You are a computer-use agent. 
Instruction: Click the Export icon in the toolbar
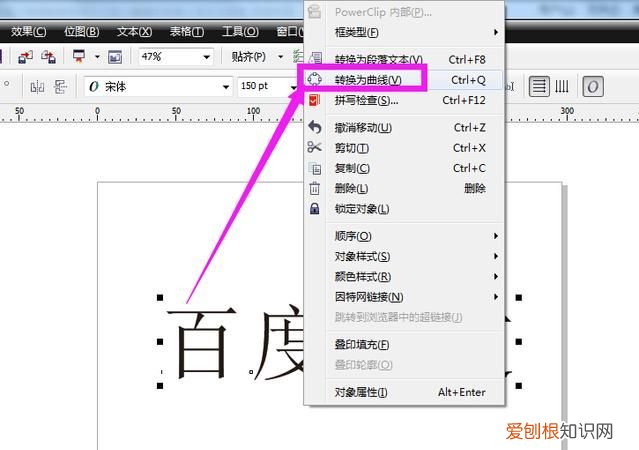[x=48, y=57]
